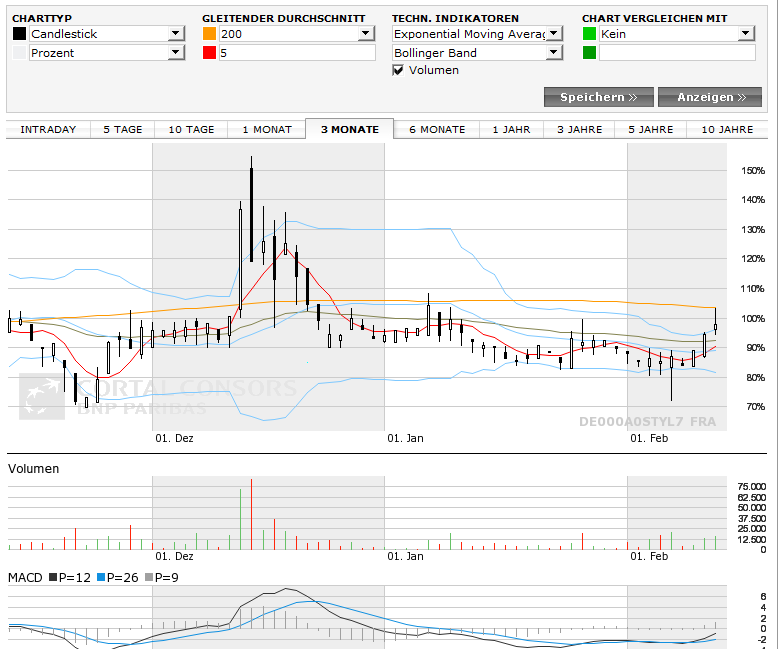This screenshot has height=649, width=779.
Task: Click the orange 200 average color swatch
Action: (x=210, y=34)
